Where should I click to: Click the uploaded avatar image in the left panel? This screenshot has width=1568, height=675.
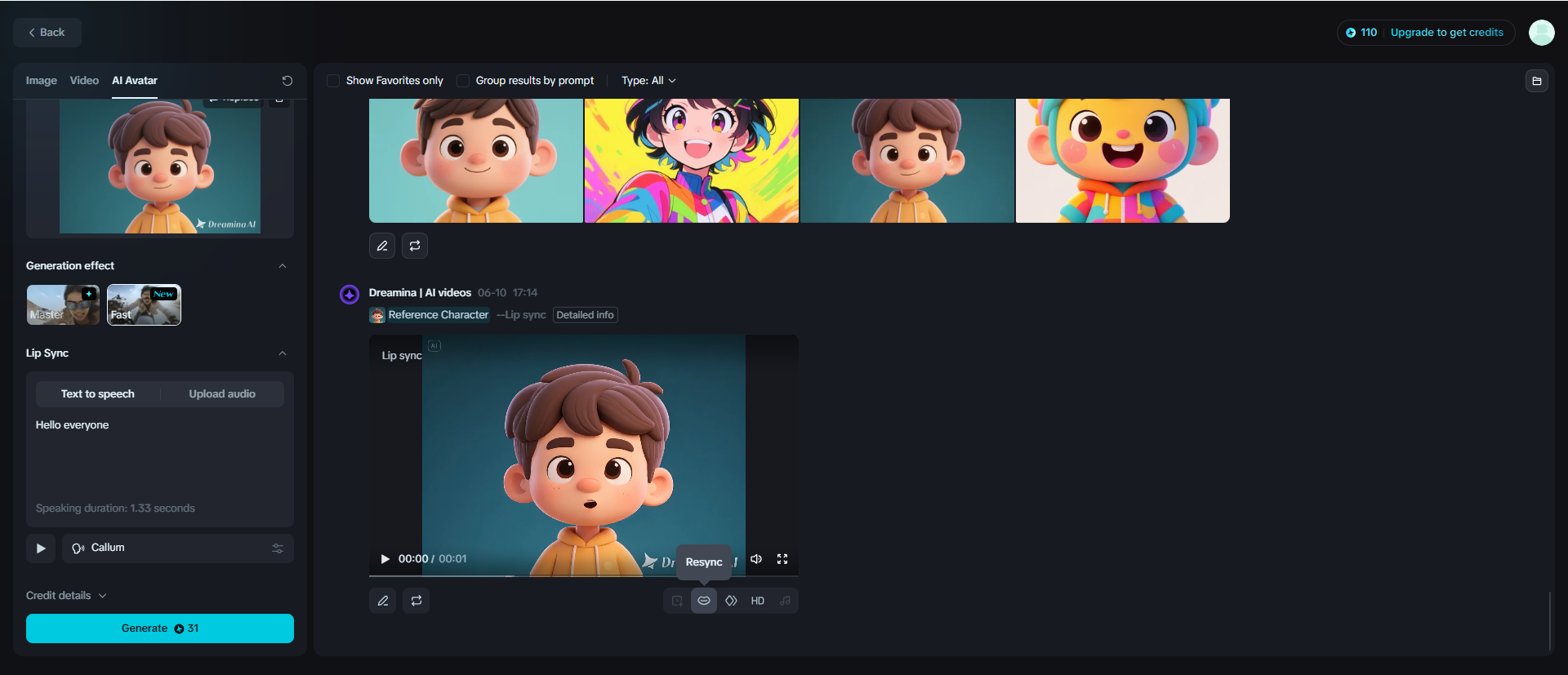(x=160, y=167)
